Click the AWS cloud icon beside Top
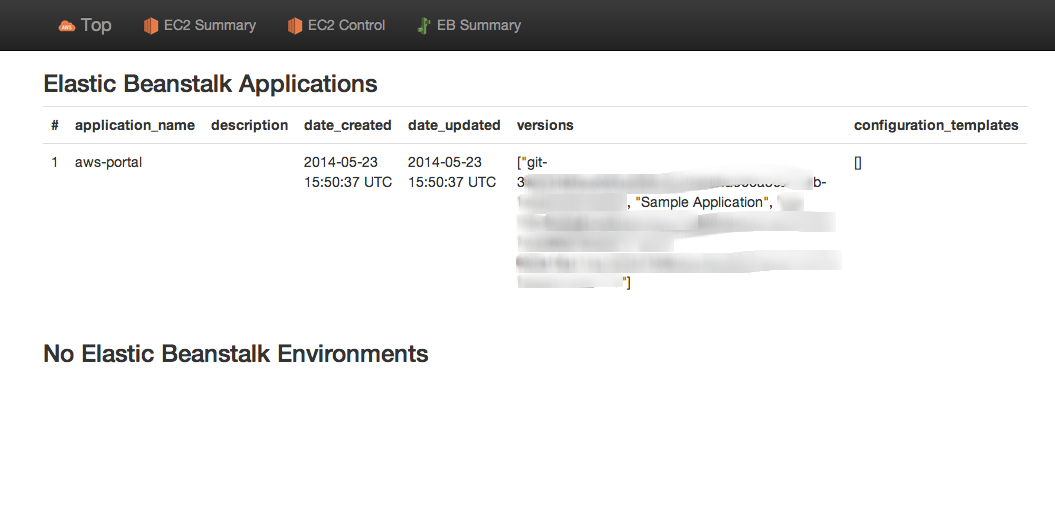Viewport: 1055px width, 505px height. pos(67,26)
